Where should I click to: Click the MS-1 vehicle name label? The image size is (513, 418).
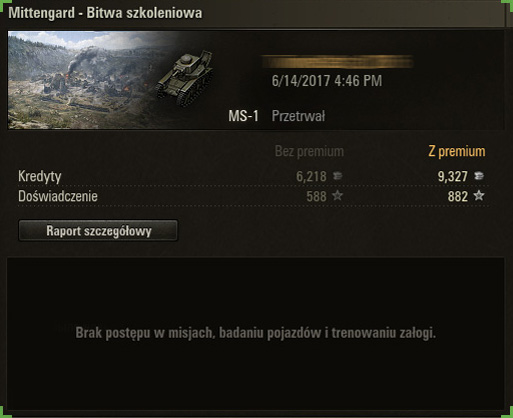243,116
